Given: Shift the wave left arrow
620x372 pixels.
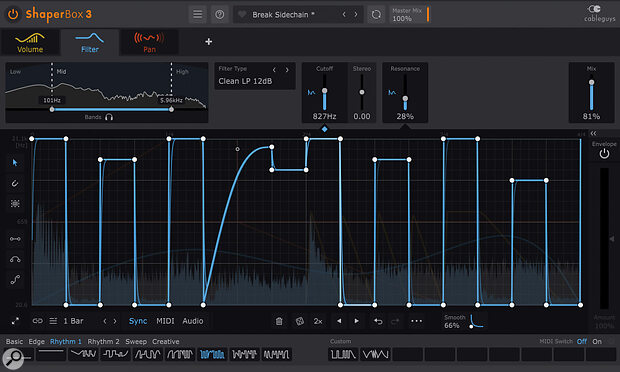Looking at the screenshot, I should pyautogui.click(x=339, y=321).
